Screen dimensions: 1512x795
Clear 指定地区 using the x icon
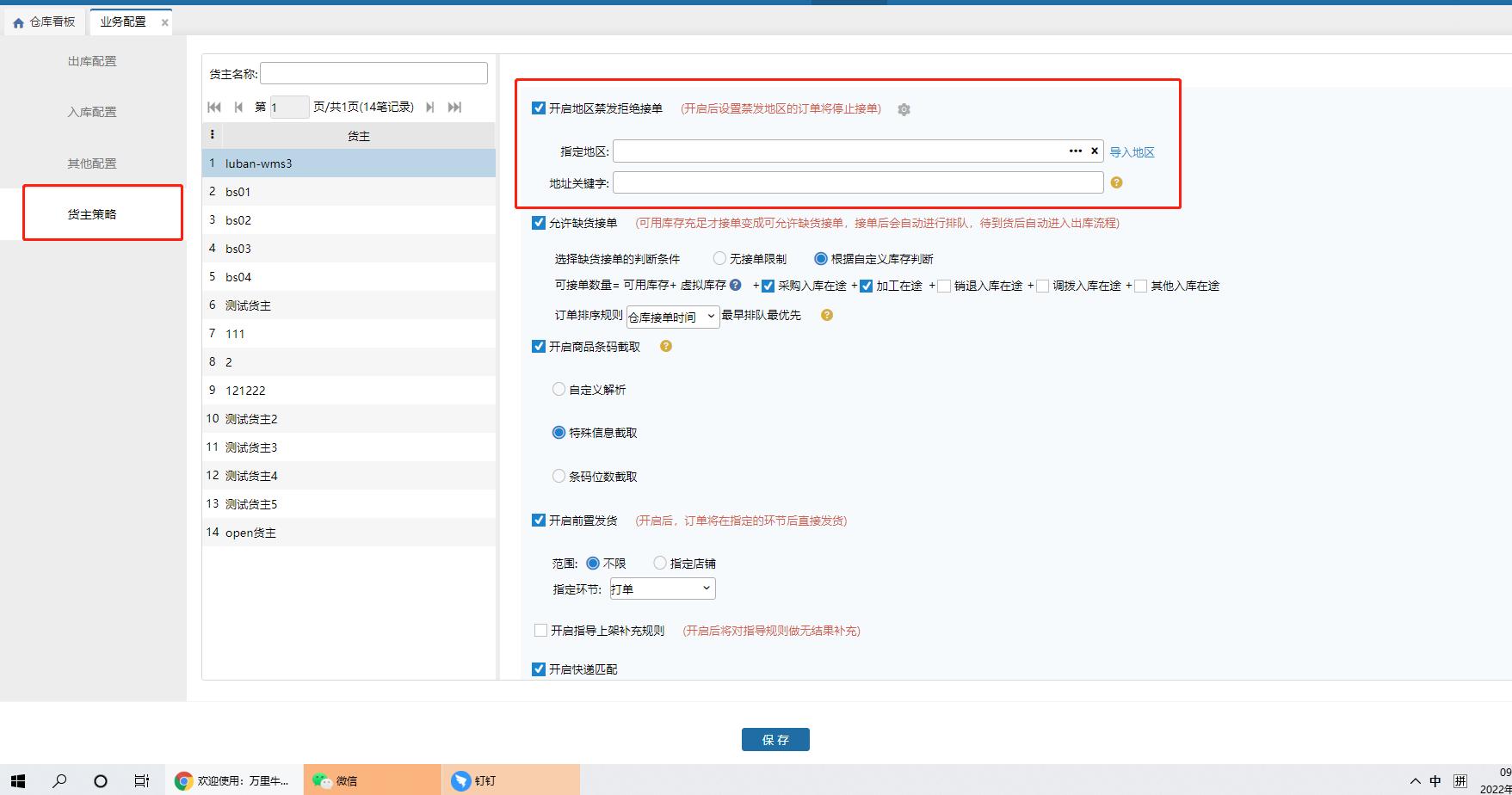point(1094,151)
